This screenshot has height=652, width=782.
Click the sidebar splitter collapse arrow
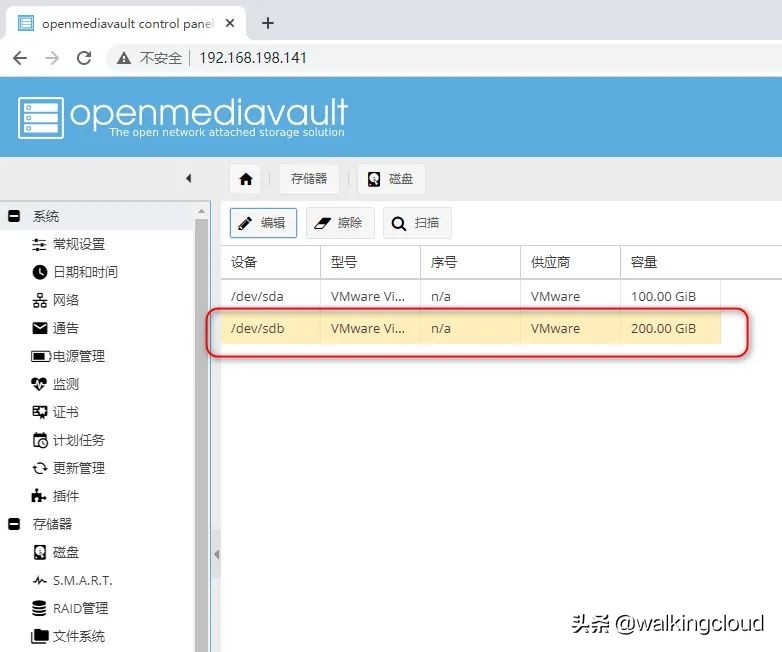[216, 554]
